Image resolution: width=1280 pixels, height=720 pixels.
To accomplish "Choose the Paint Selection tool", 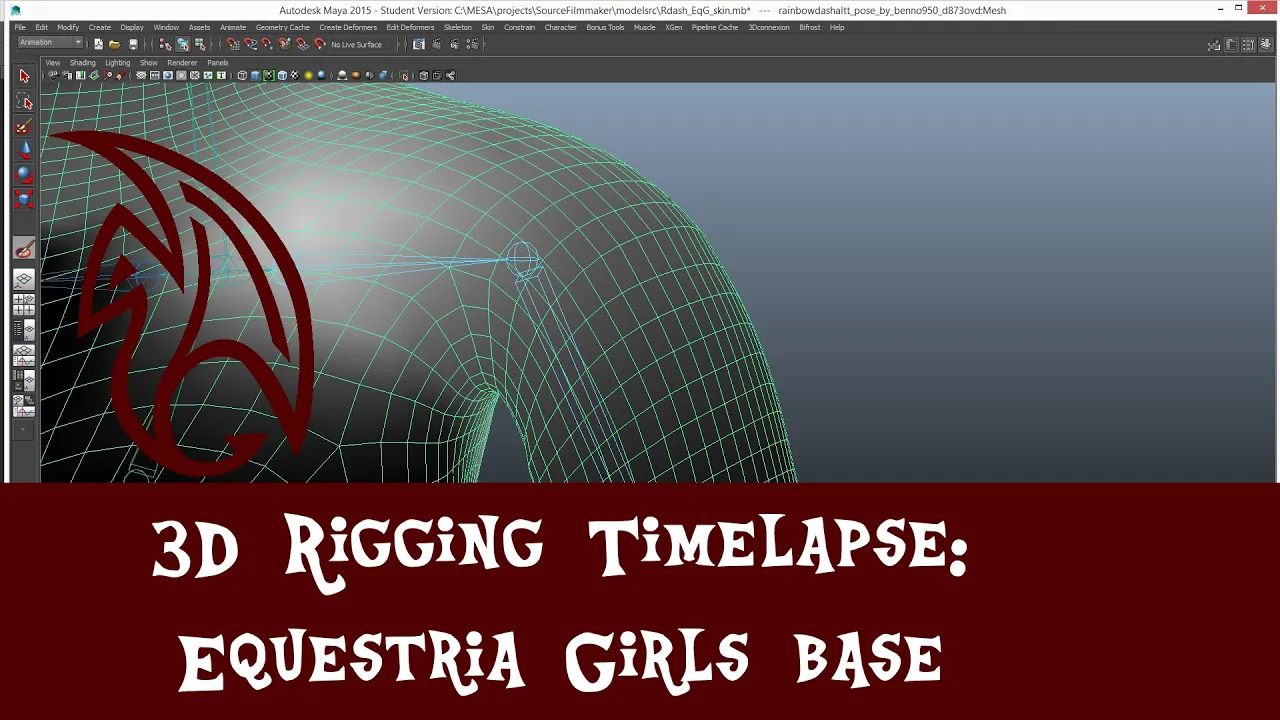I will pos(24,127).
